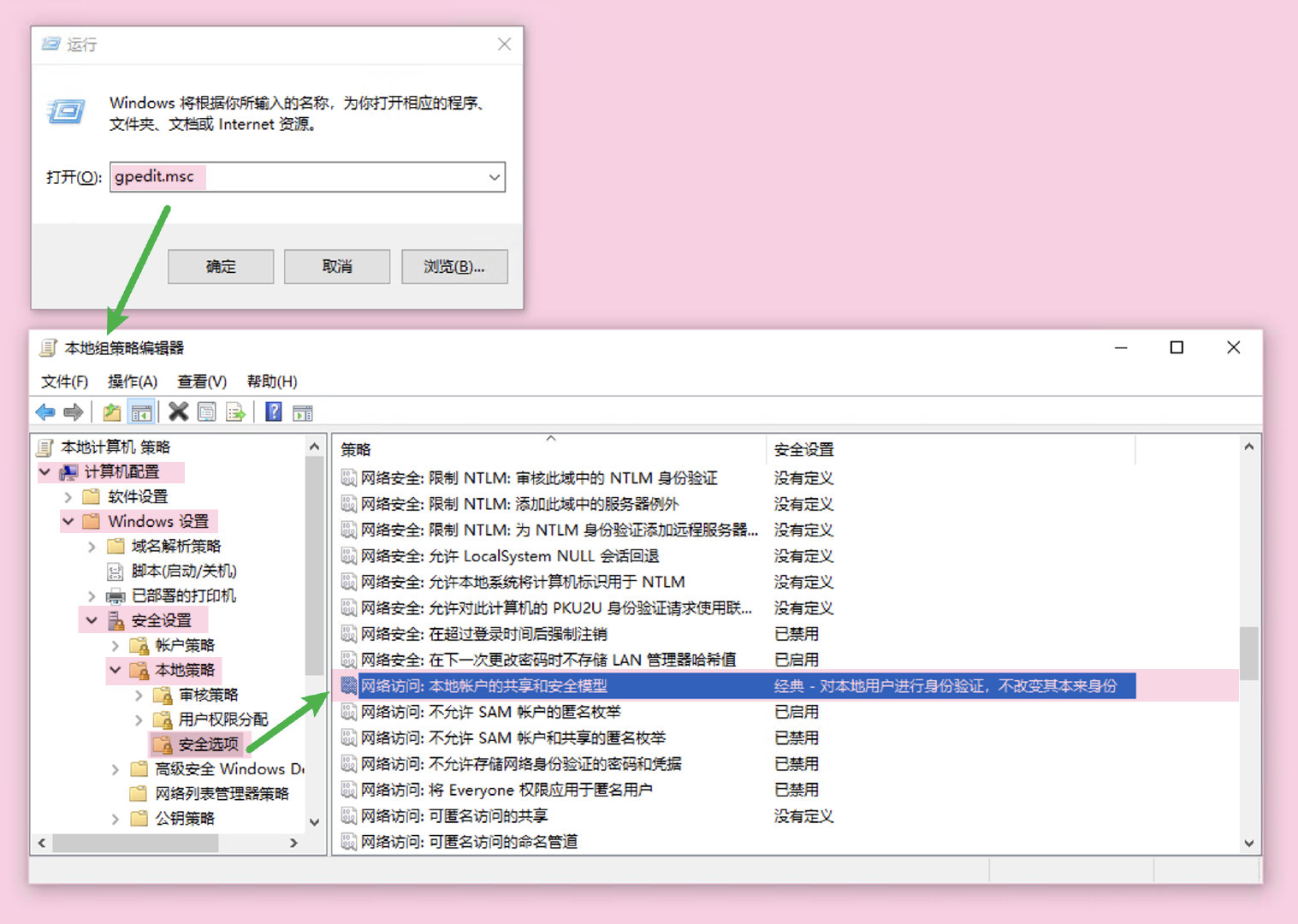Click the icon of the highlighted 本地帐户的共享和安全模型 row
The image size is (1298, 924).
pyautogui.click(x=348, y=686)
